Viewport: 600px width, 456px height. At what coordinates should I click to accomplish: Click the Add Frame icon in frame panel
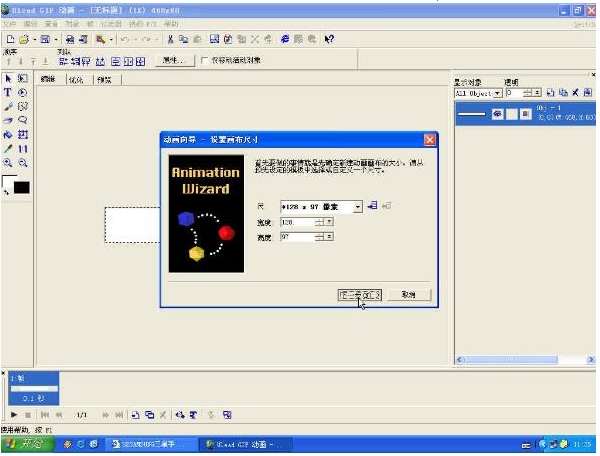point(135,415)
